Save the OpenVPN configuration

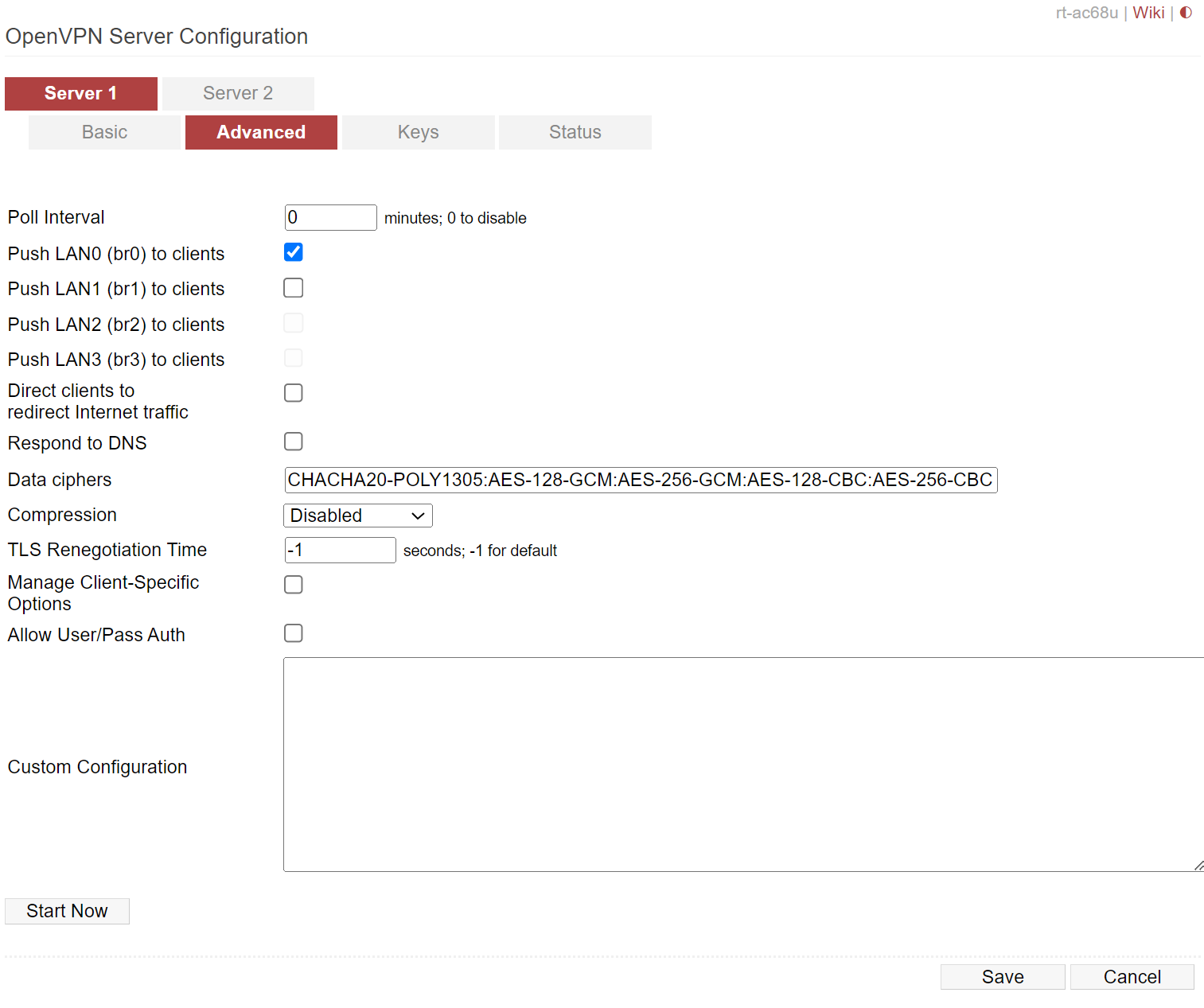pos(1003,977)
